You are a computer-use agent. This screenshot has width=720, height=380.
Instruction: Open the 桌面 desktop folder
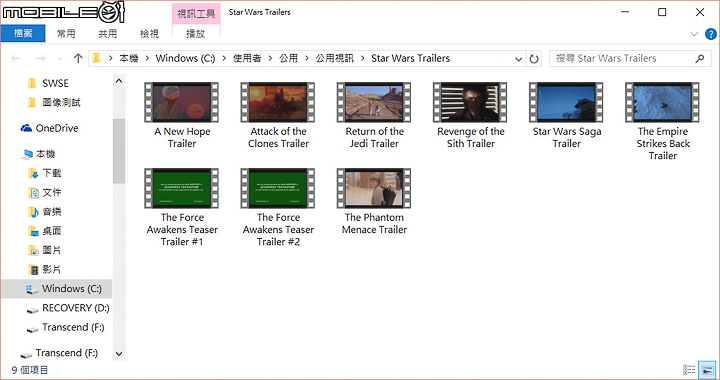pyautogui.click(x=45, y=231)
